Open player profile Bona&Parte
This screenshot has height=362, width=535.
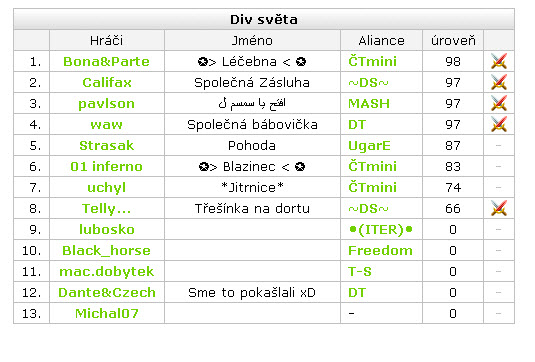[x=106, y=62]
